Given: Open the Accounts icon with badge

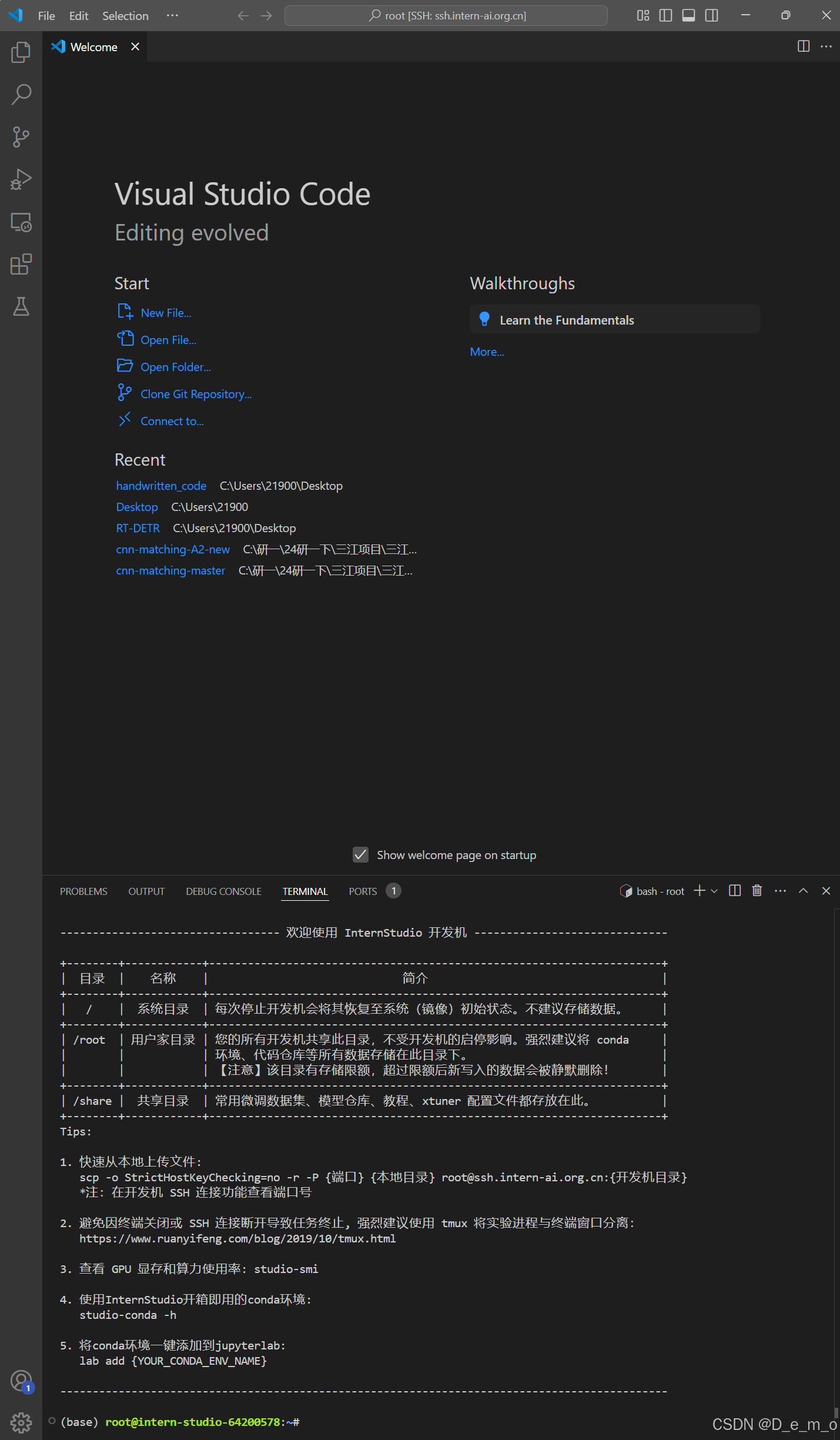Looking at the screenshot, I should pyautogui.click(x=21, y=1381).
